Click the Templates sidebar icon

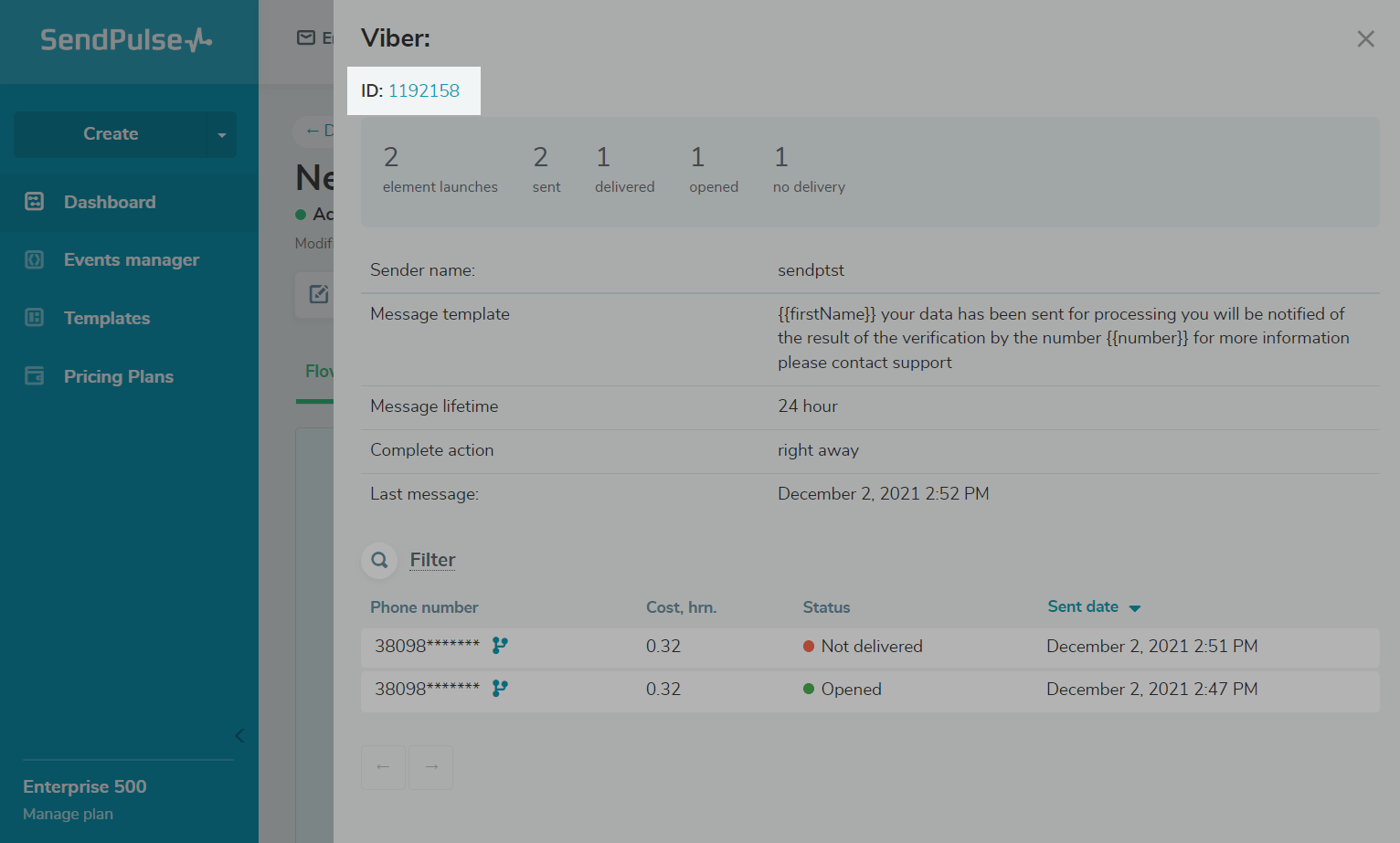pos(35,318)
